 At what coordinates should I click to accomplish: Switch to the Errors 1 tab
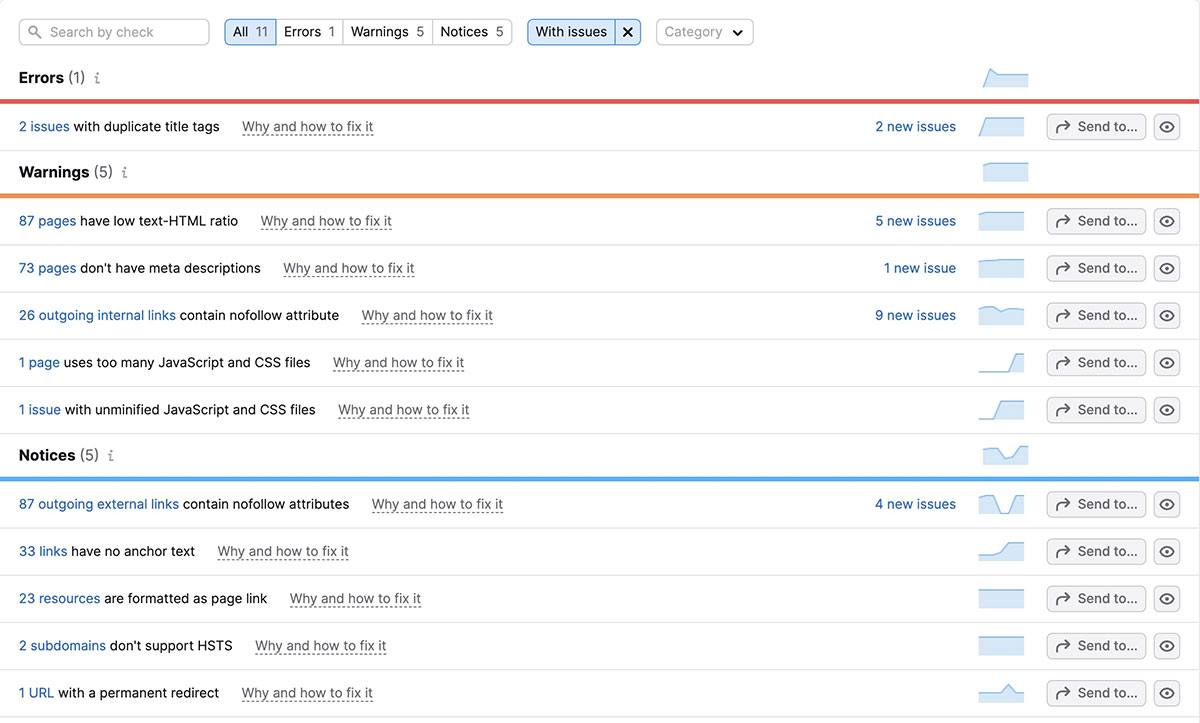(x=309, y=32)
